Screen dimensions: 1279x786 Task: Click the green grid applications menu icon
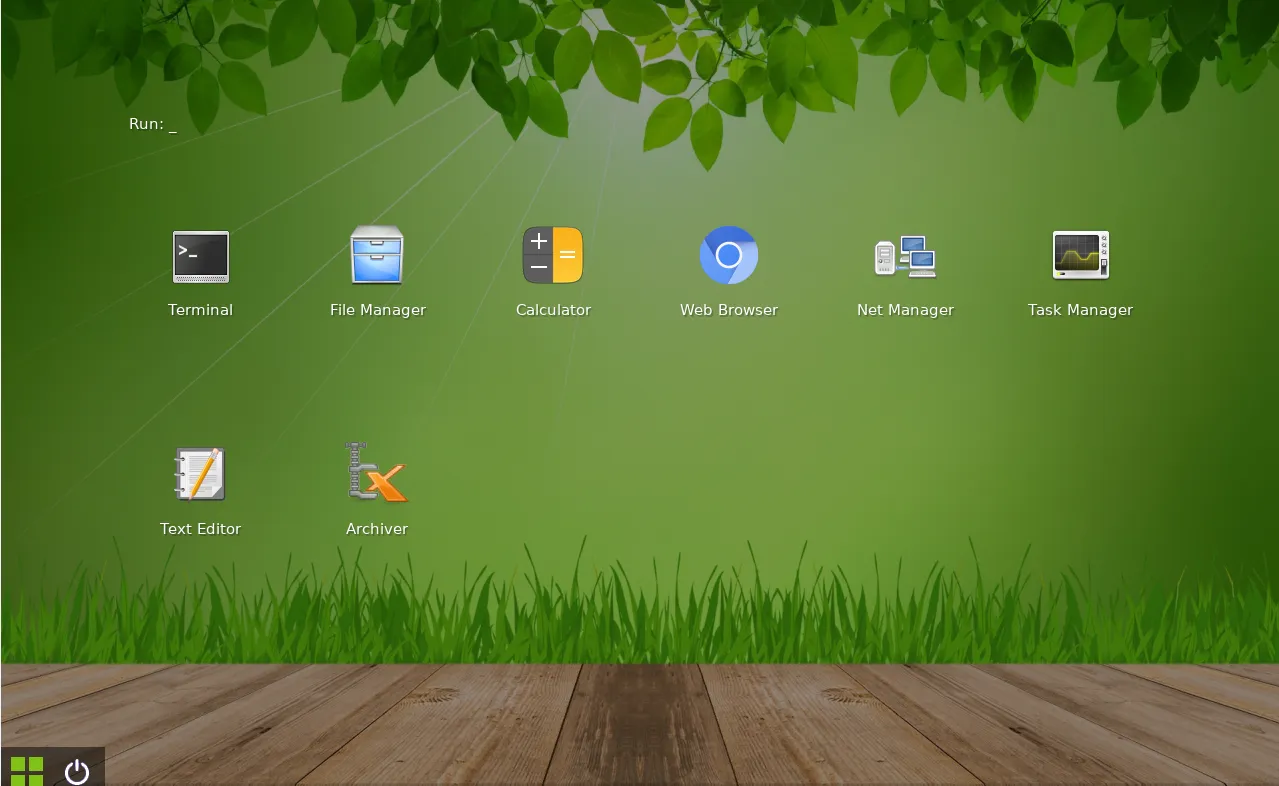[x=27, y=771]
